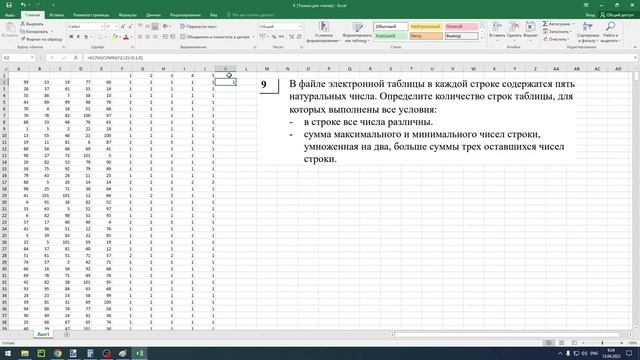Increase decimal places
The height and width of the screenshot is (360, 640).
(291, 37)
